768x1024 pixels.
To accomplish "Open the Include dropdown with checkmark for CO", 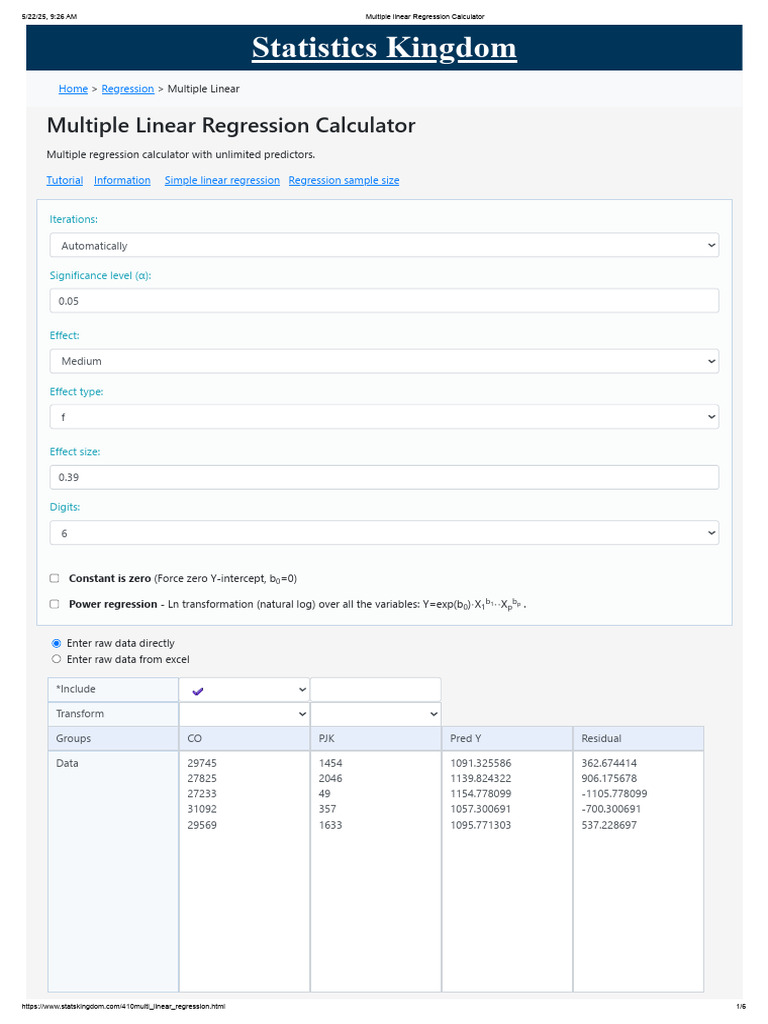I will point(244,690).
